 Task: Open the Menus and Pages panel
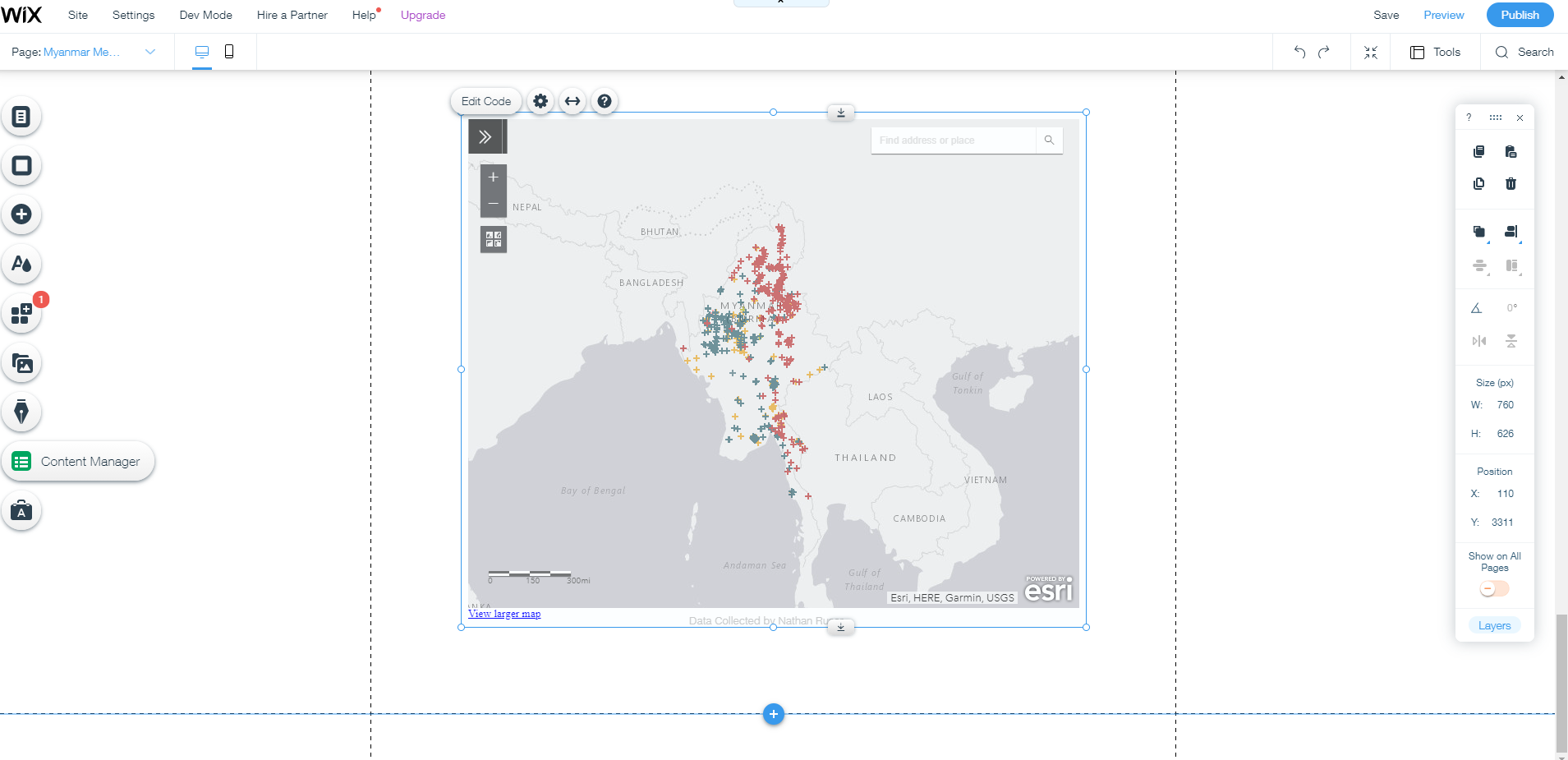click(21, 116)
